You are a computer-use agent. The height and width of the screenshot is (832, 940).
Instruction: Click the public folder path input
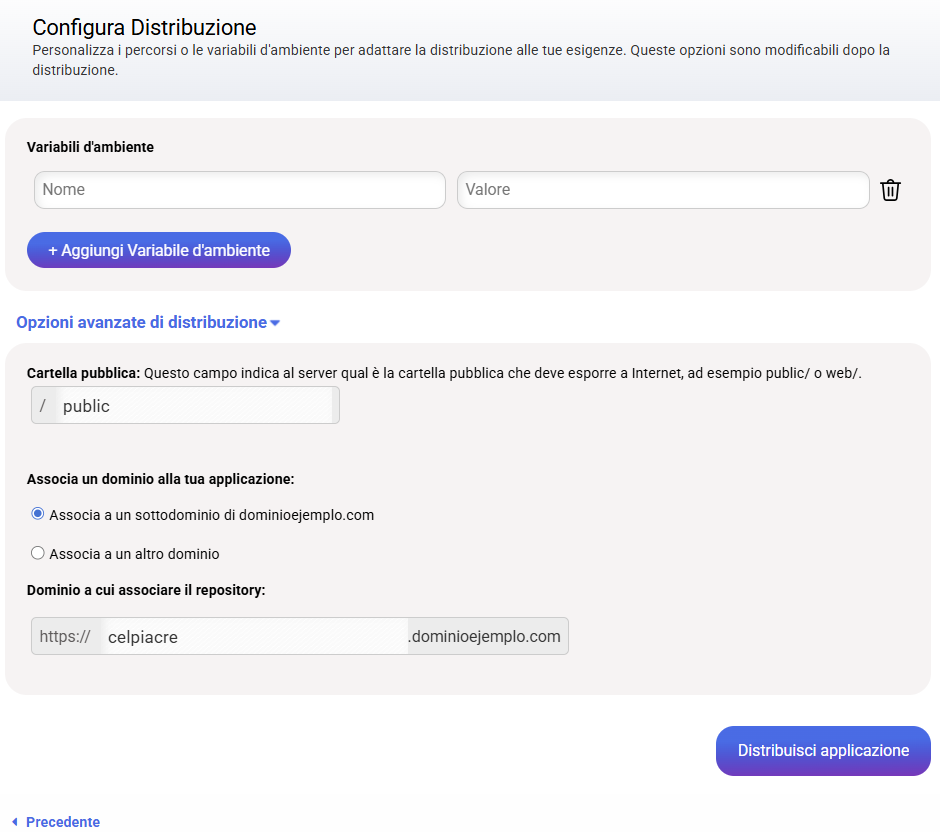pos(195,406)
